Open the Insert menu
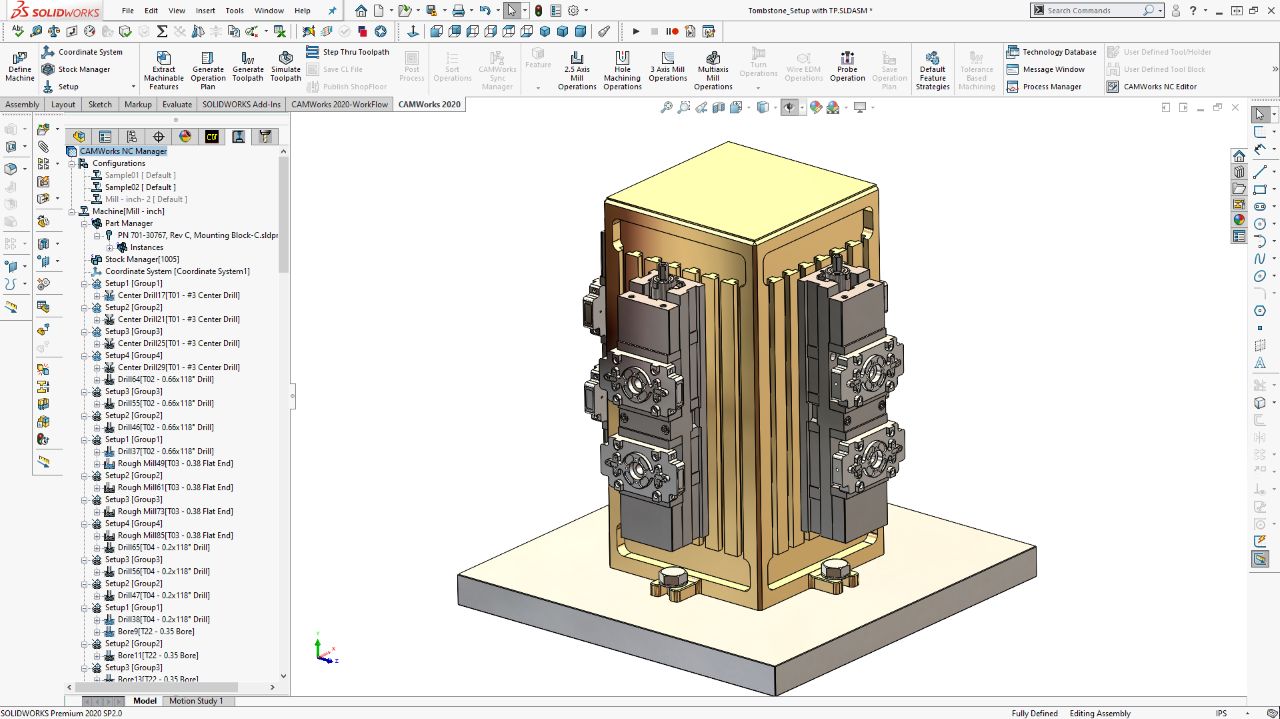This screenshot has width=1280, height=719. tap(205, 11)
